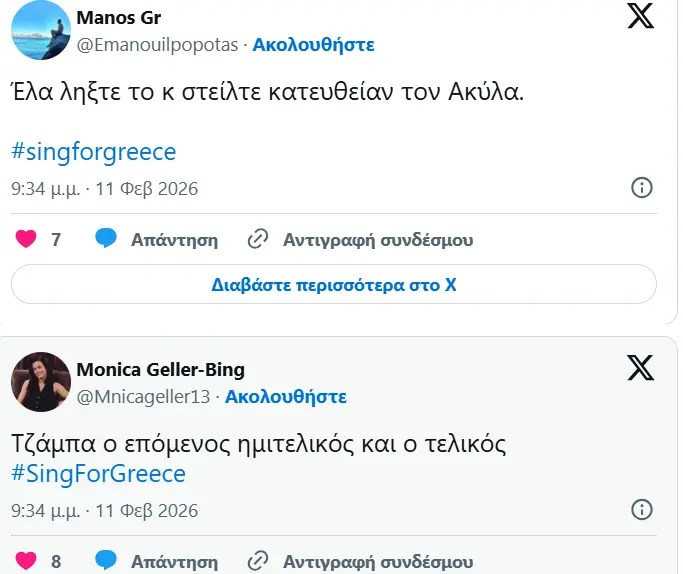Screen dimensions: 683x574
Task: Follow @Mnicageller13 via Ακολουθήστε link
Action: (285, 397)
